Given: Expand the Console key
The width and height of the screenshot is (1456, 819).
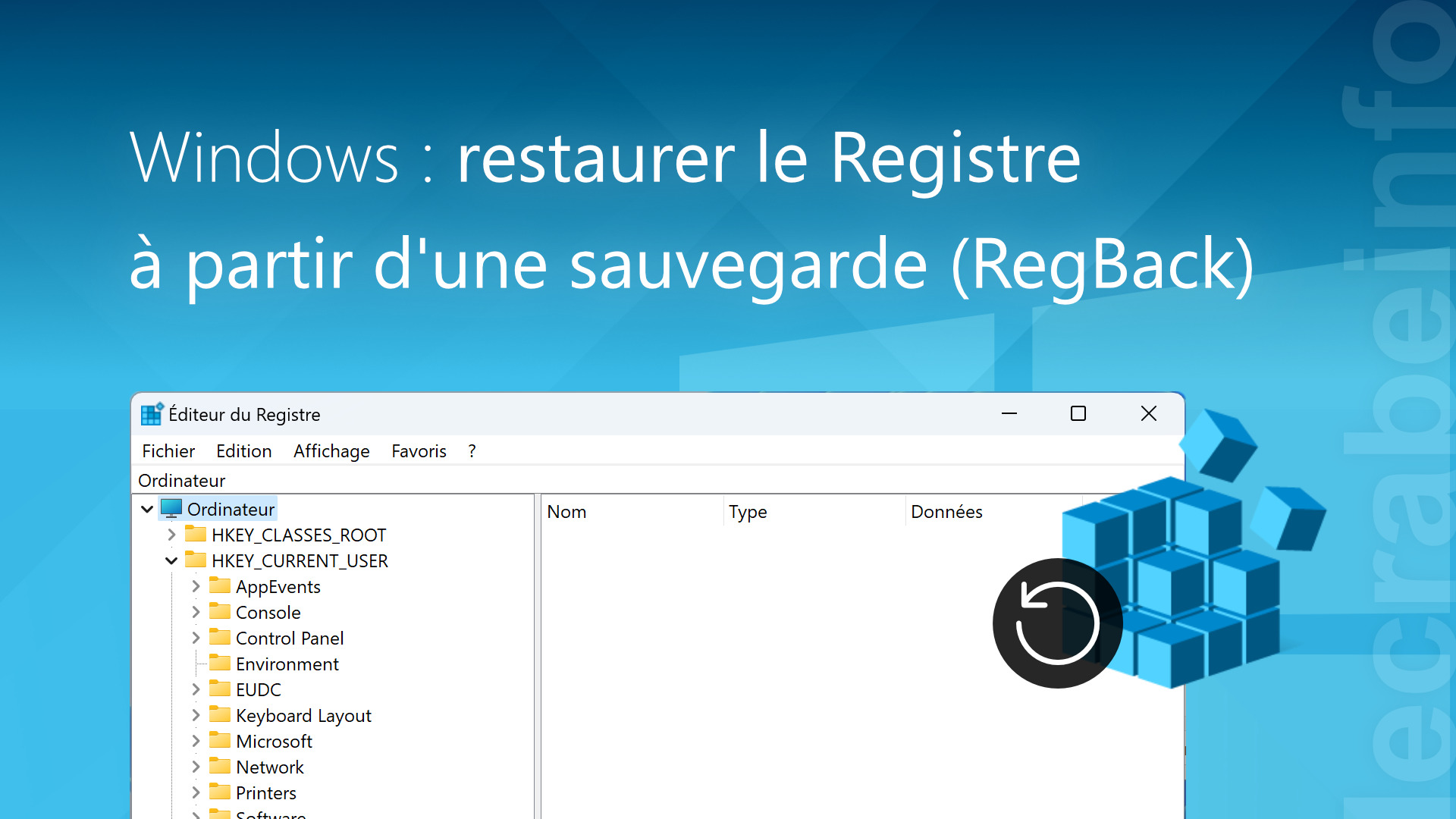Looking at the screenshot, I should pyautogui.click(x=196, y=612).
